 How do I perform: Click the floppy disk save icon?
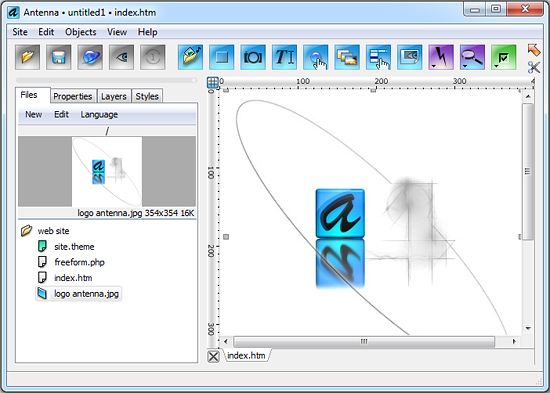[59, 57]
